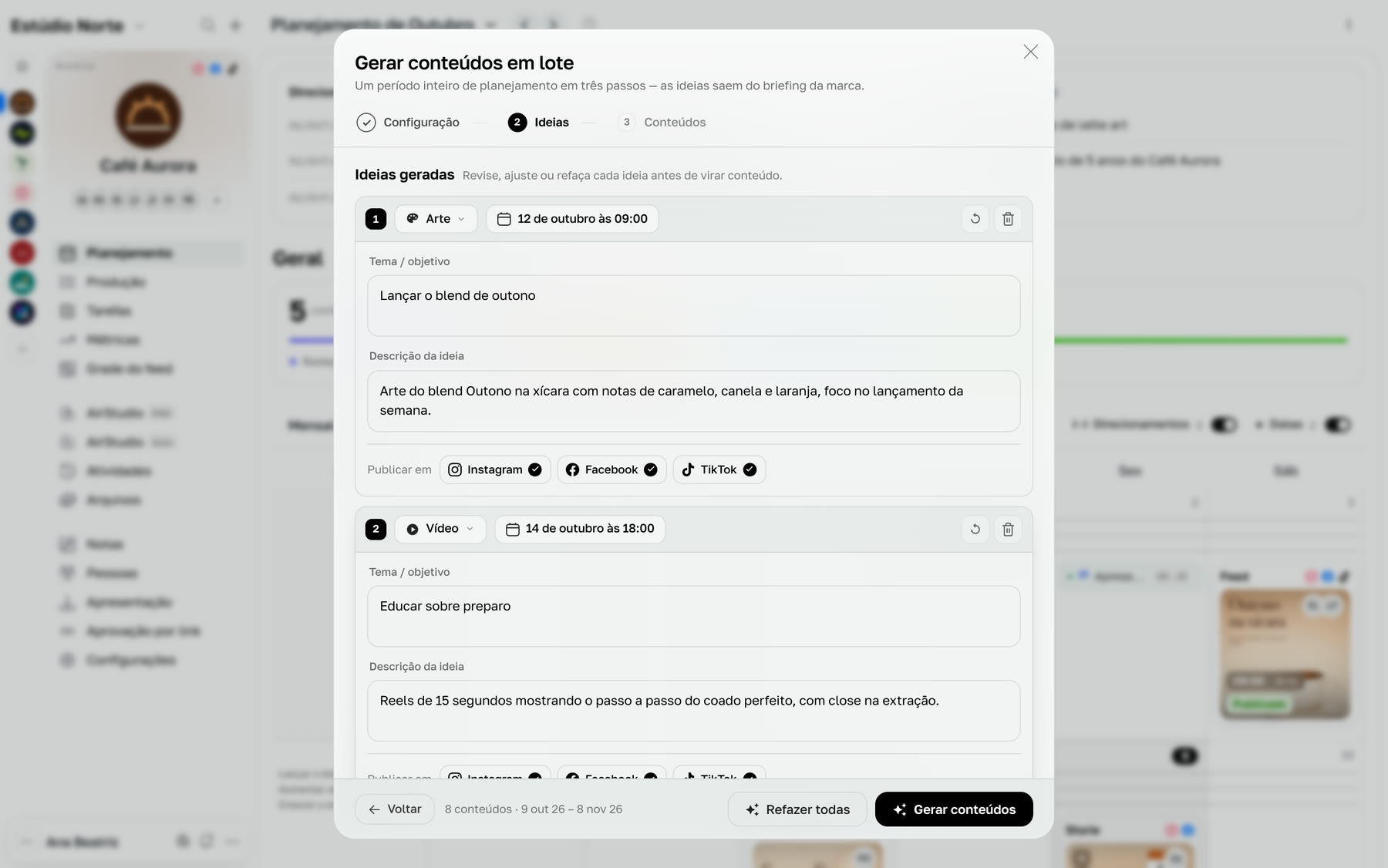
Task: Click the calendar icon for 12 de outubro
Action: (x=504, y=219)
